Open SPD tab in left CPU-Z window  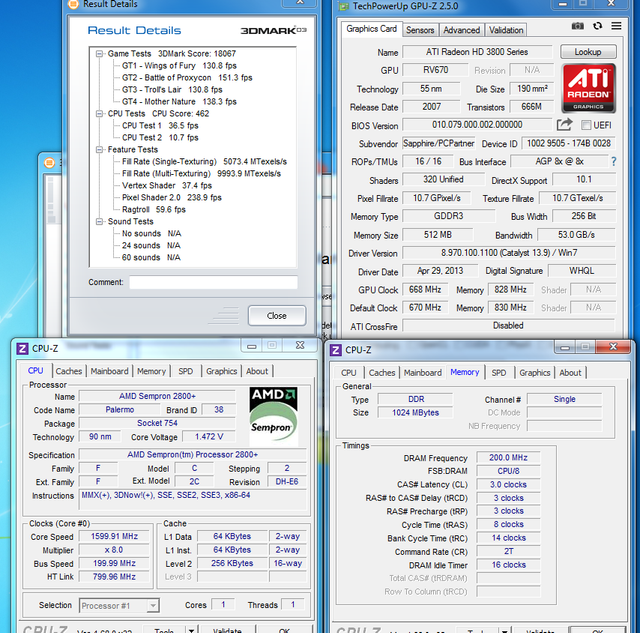(x=186, y=371)
